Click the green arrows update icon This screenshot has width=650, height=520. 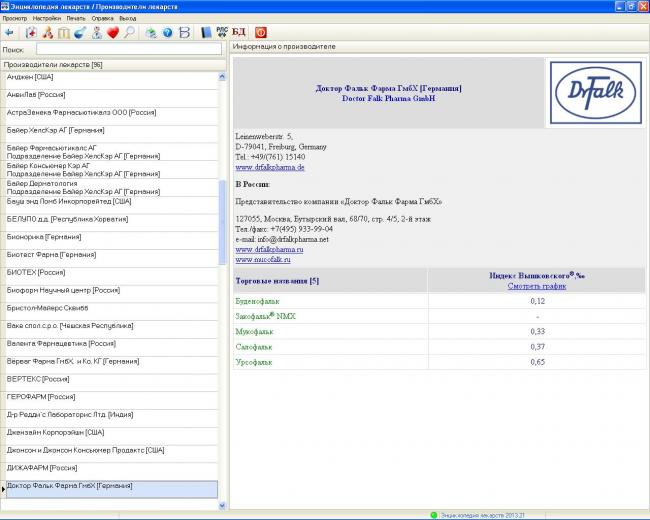(151, 32)
